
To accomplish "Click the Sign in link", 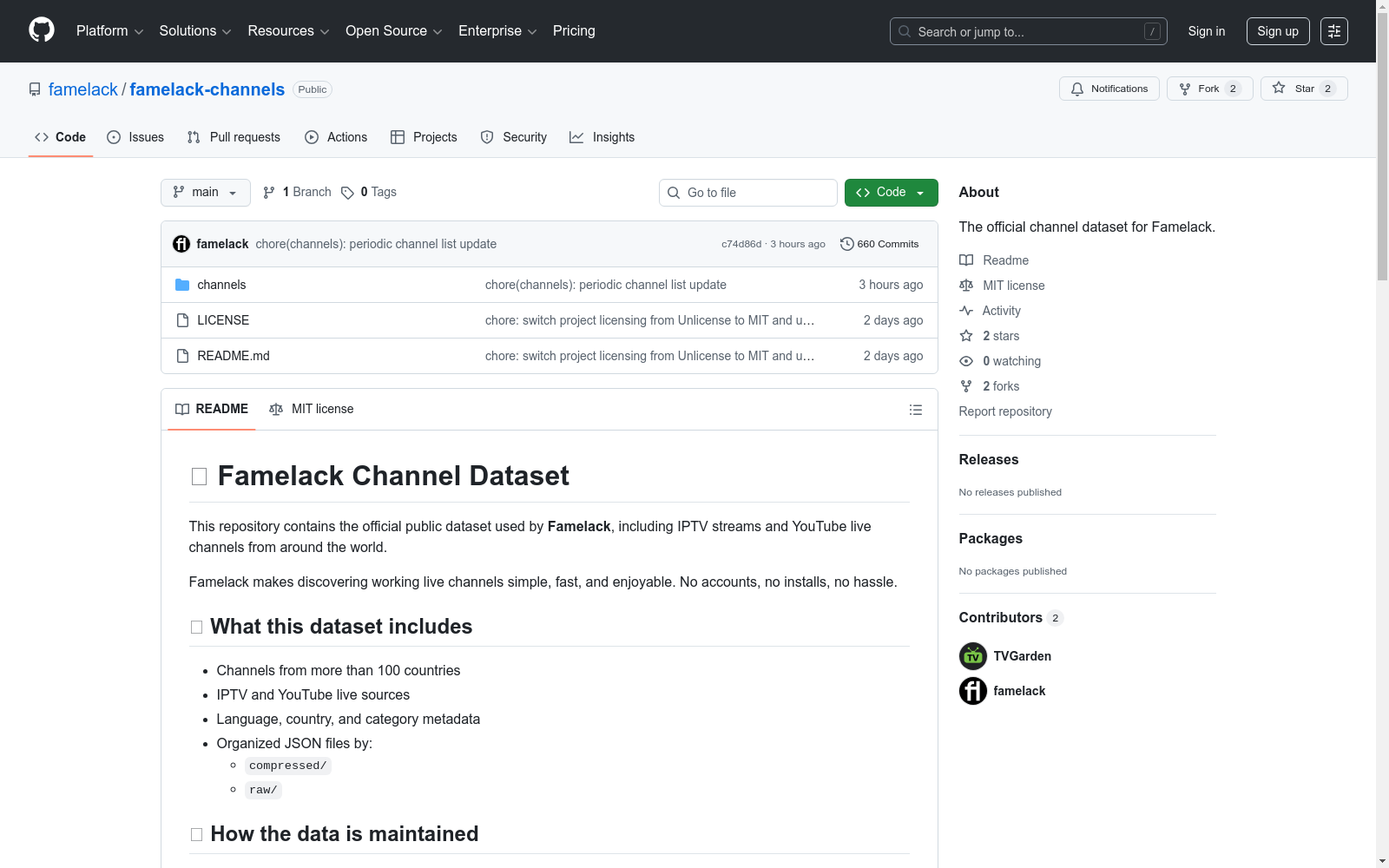I will coord(1207,31).
